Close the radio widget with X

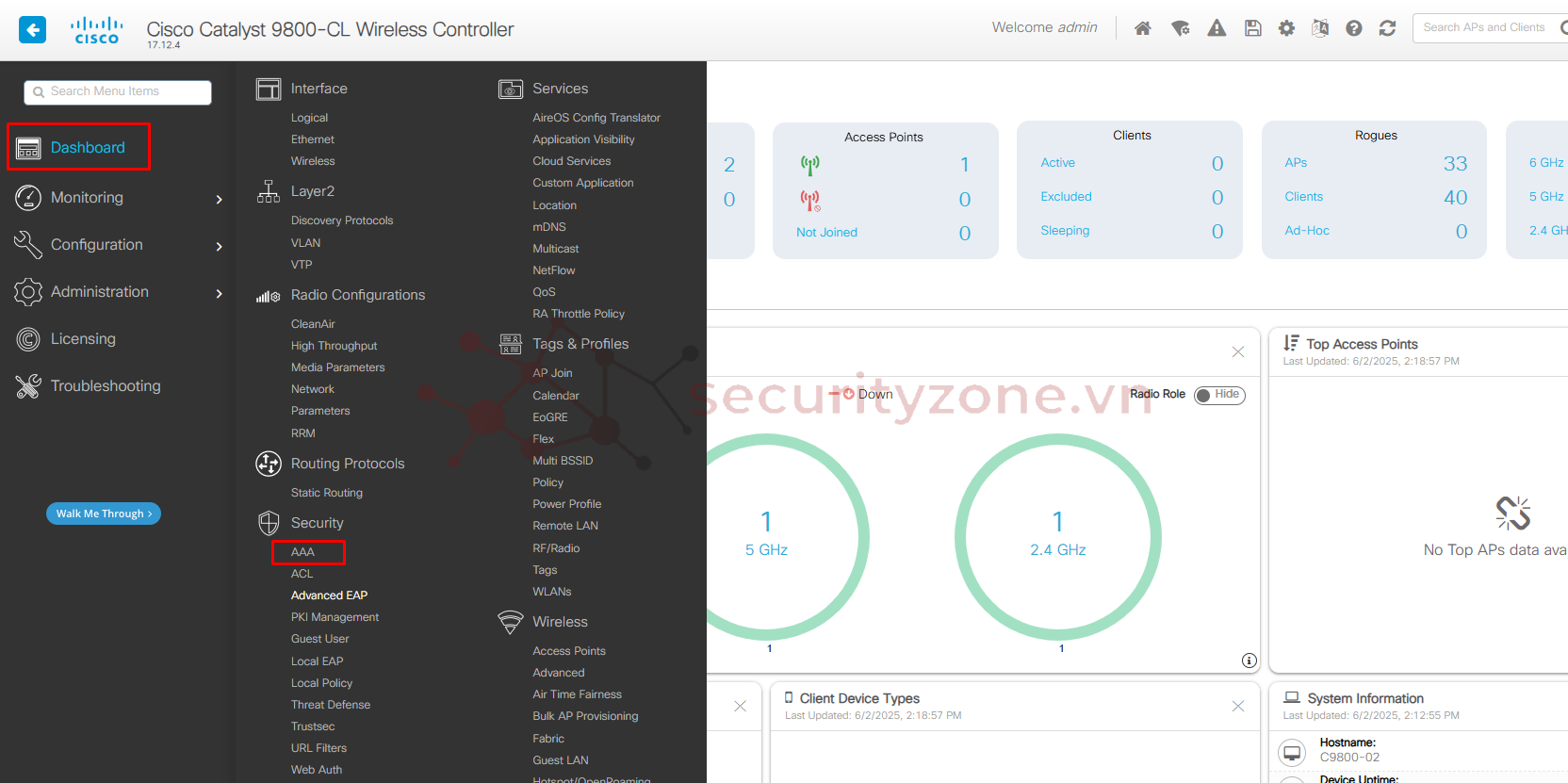click(x=1238, y=351)
